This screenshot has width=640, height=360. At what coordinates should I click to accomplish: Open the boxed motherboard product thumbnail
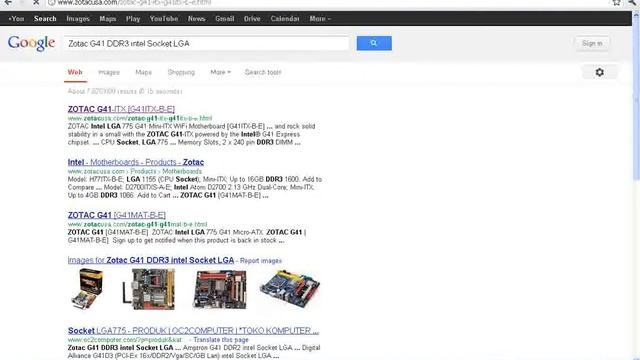click(x=88, y=289)
